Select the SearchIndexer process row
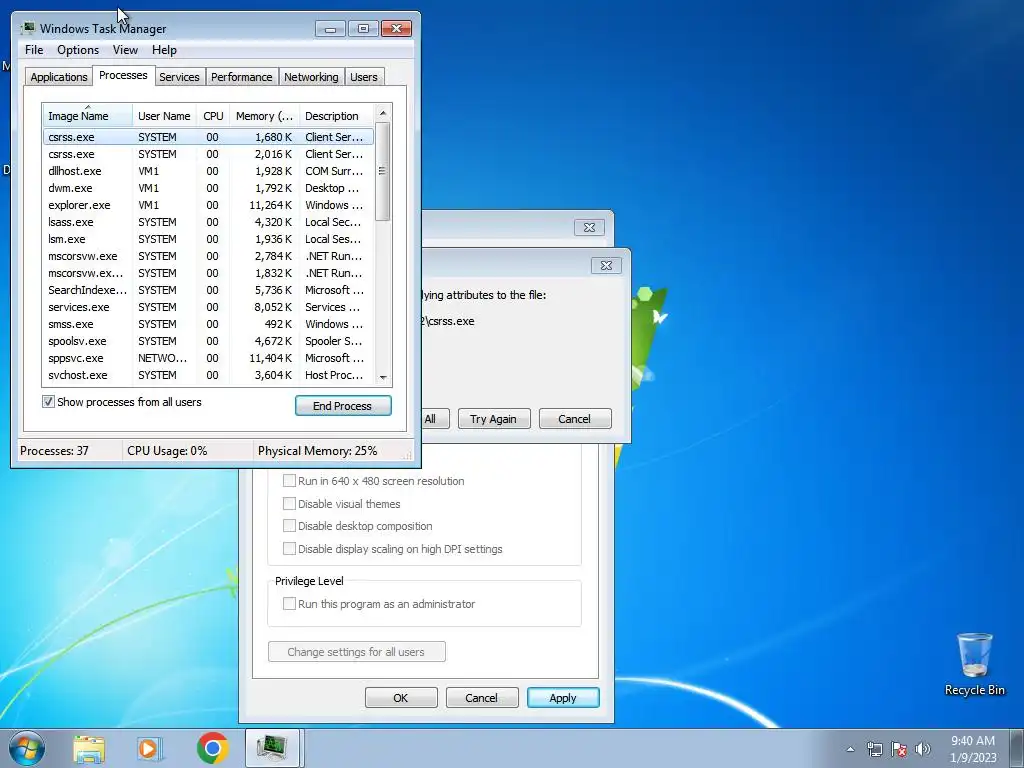The height and width of the screenshot is (768, 1024). coord(208,290)
